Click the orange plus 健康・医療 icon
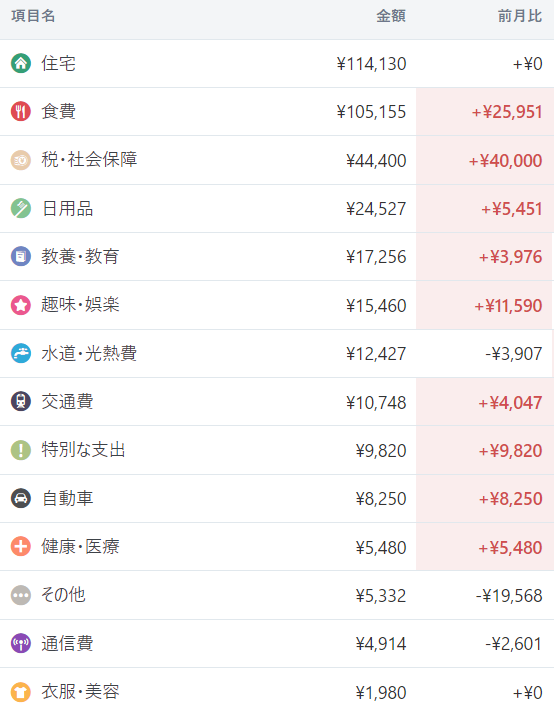 click(21, 547)
